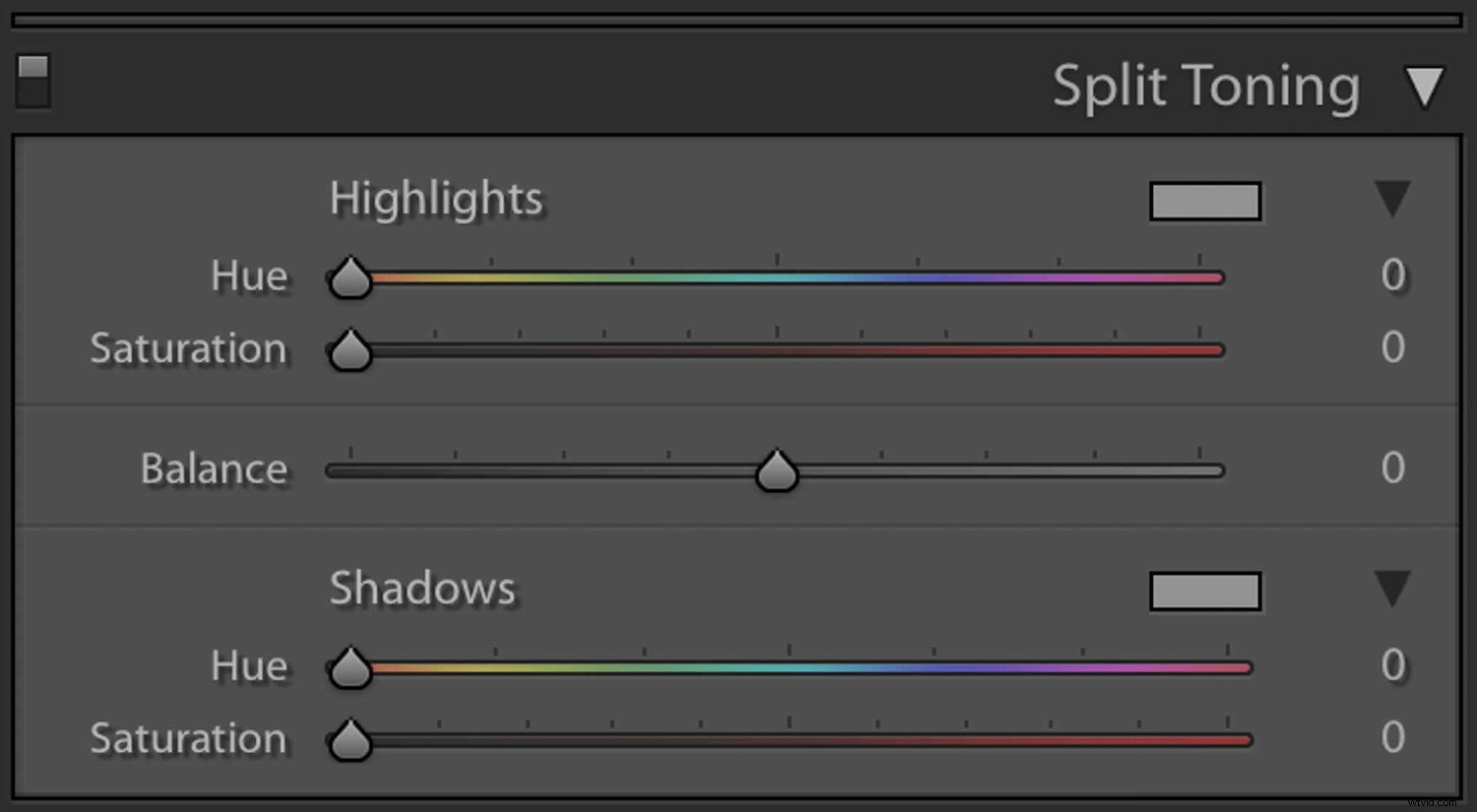Click the Split Toning header text
The width and height of the screenshot is (1477, 812).
[x=1204, y=87]
